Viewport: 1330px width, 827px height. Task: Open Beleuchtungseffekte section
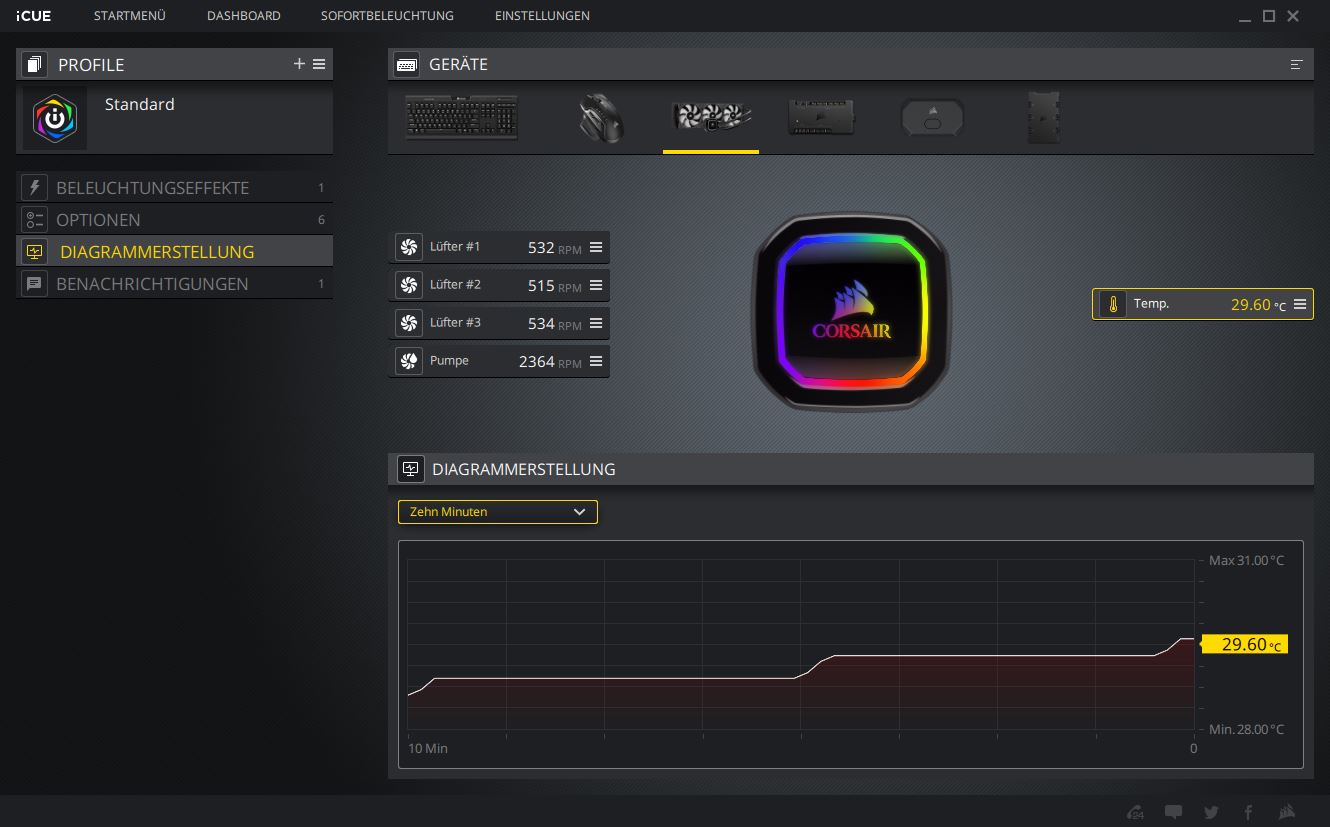(x=175, y=188)
